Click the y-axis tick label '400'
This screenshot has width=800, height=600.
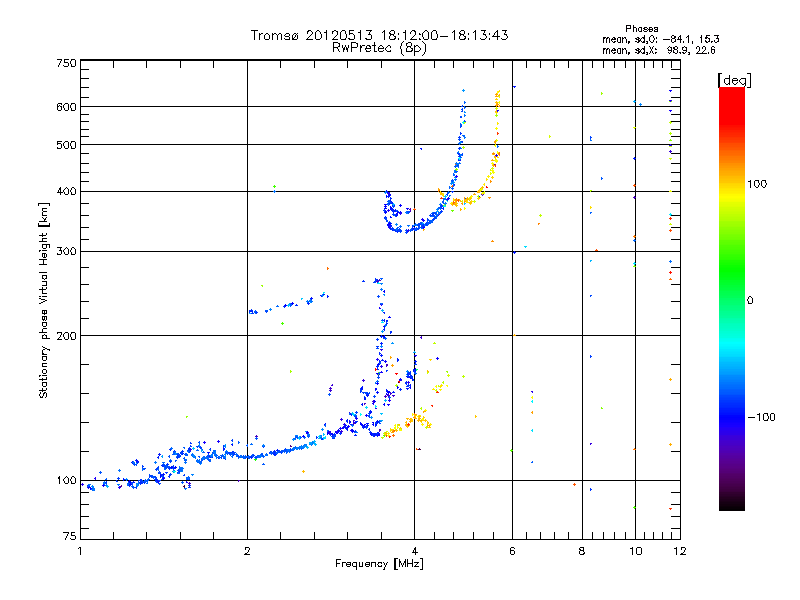[x=66, y=192]
